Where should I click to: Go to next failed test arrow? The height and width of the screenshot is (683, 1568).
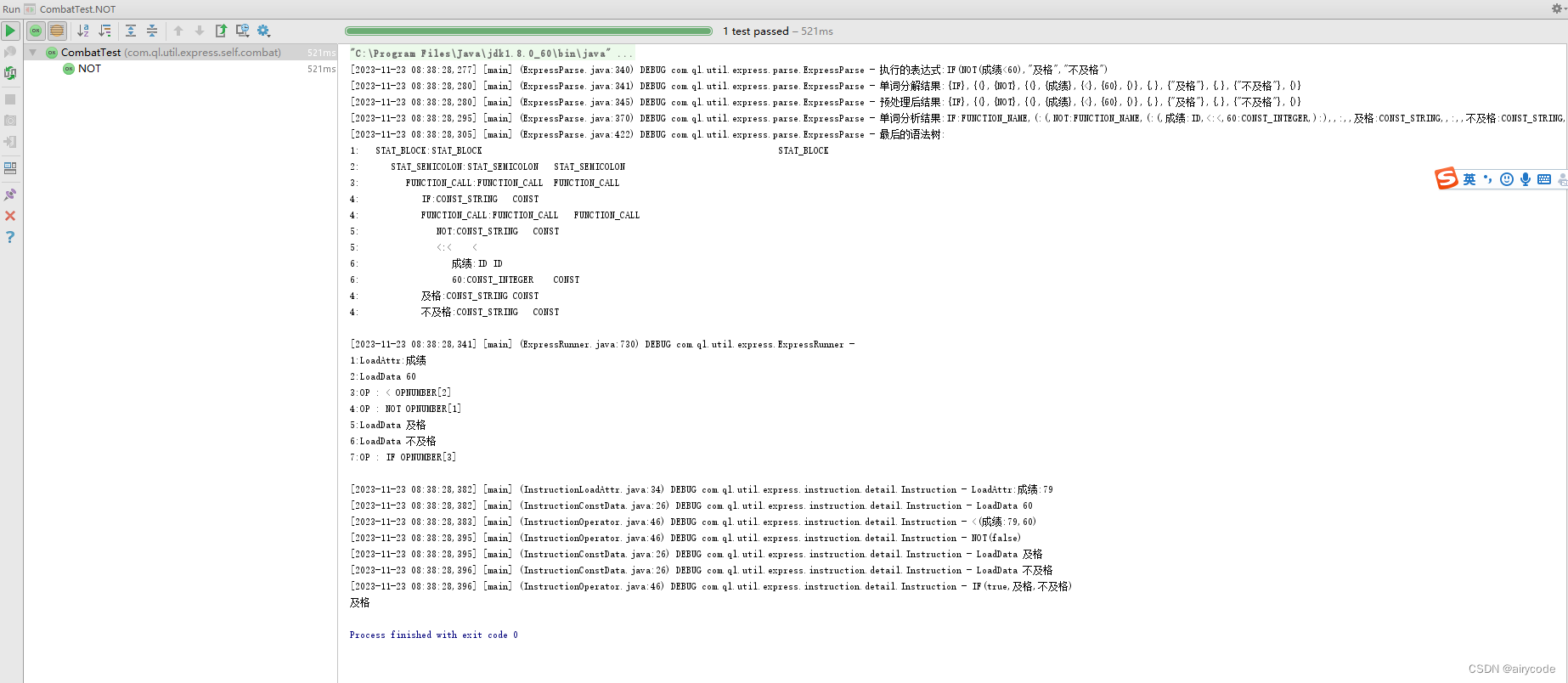pos(200,31)
